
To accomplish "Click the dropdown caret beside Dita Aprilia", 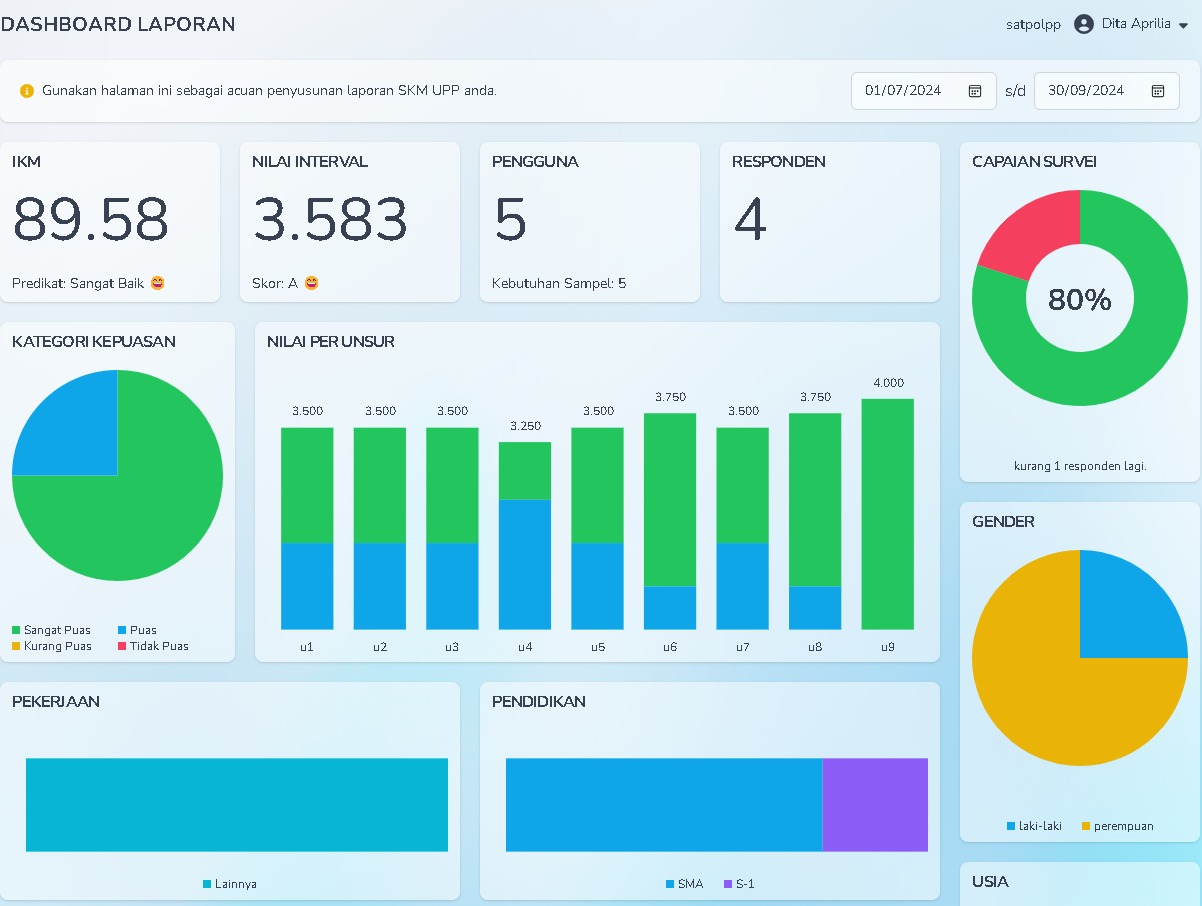I will pyautogui.click(x=1184, y=25).
